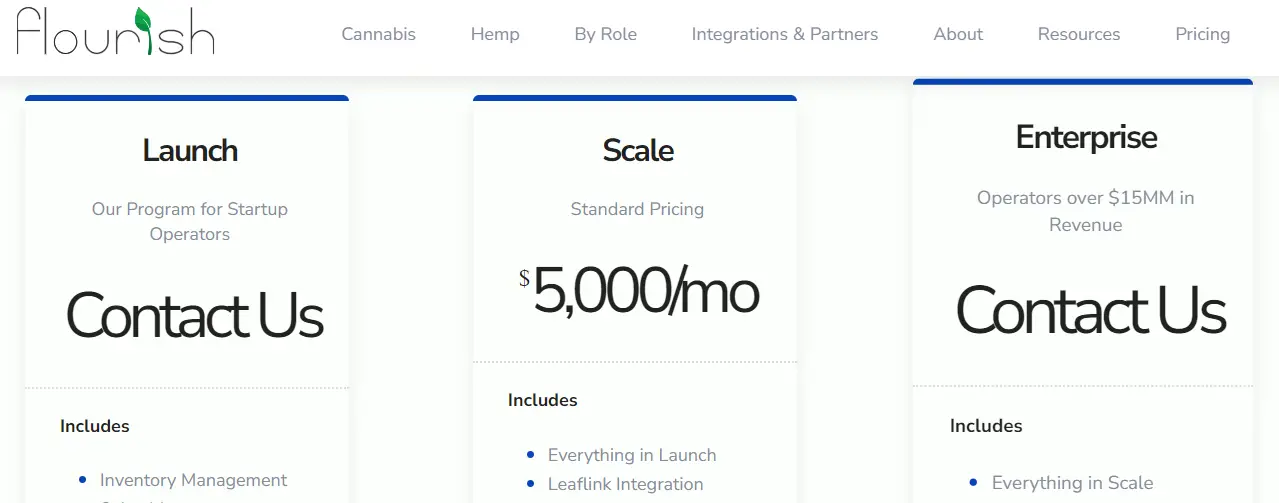Click Leaflink Integration list item
Image resolution: width=1279 pixels, height=503 pixels.
(625, 484)
